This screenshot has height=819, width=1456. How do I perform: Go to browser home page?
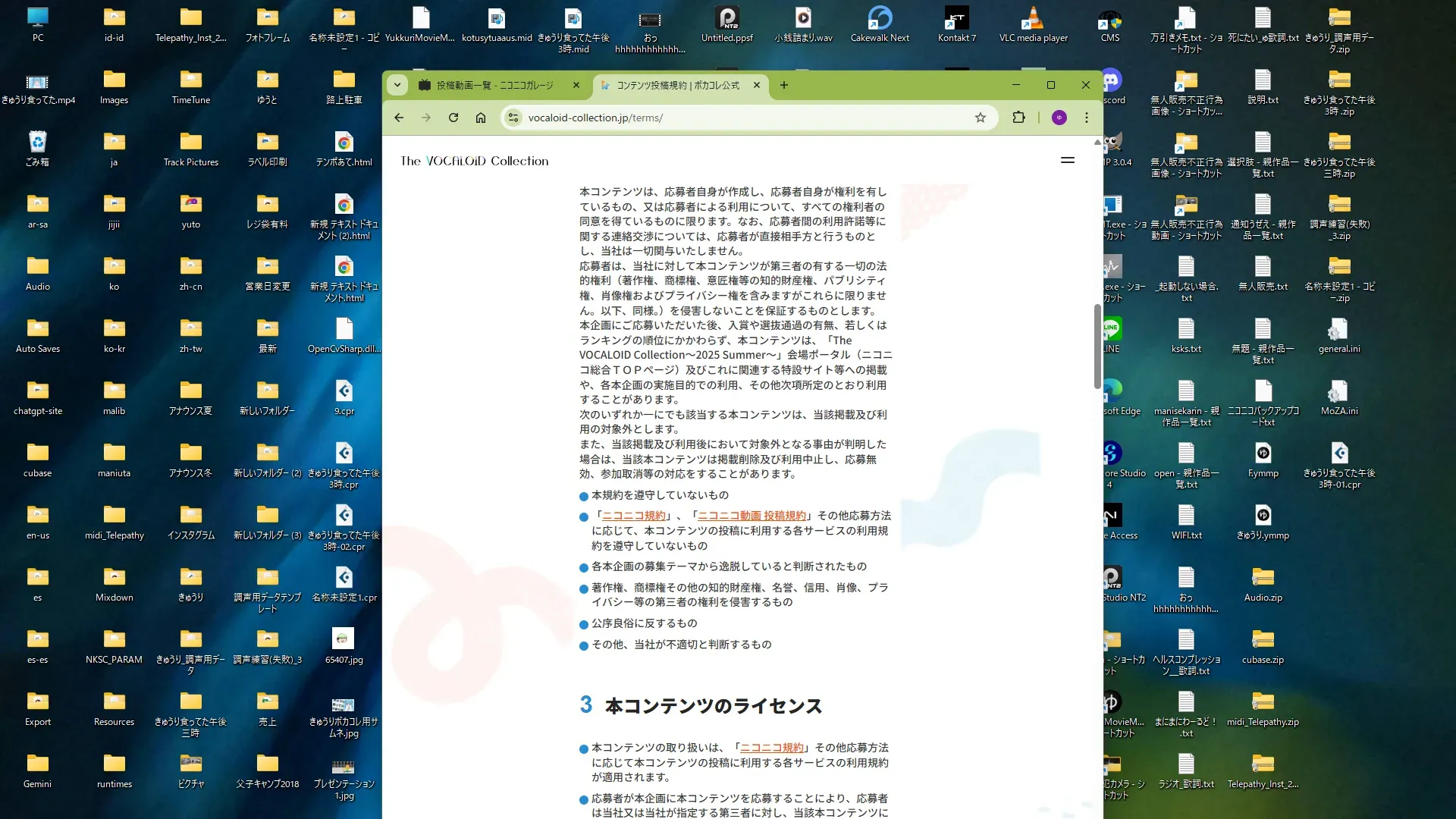[x=481, y=118]
